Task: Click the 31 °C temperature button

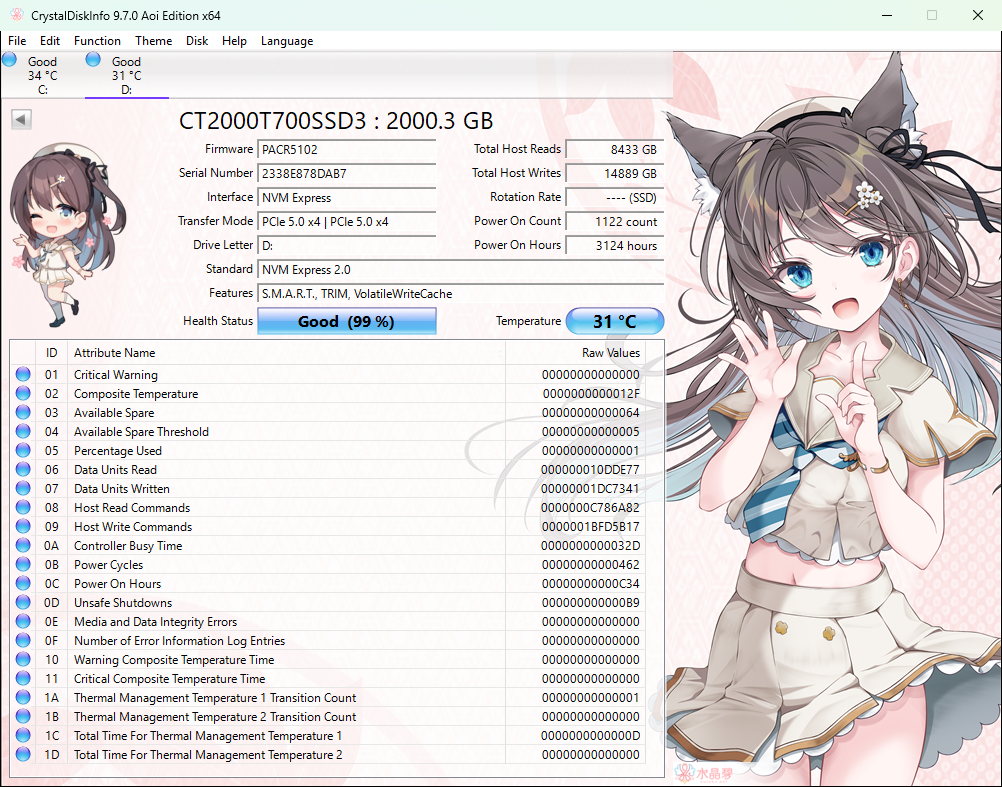Action: (615, 321)
